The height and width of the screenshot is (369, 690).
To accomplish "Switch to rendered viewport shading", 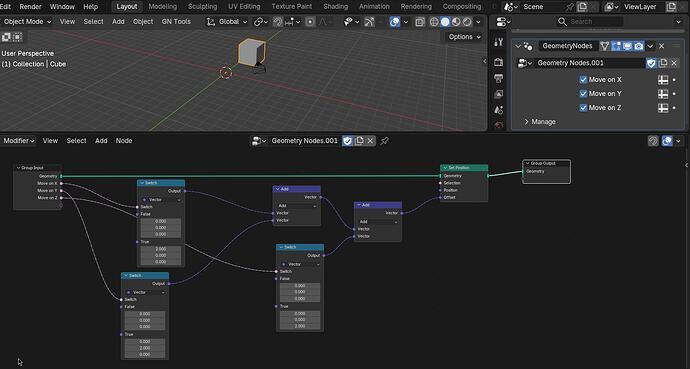I will (x=467, y=22).
